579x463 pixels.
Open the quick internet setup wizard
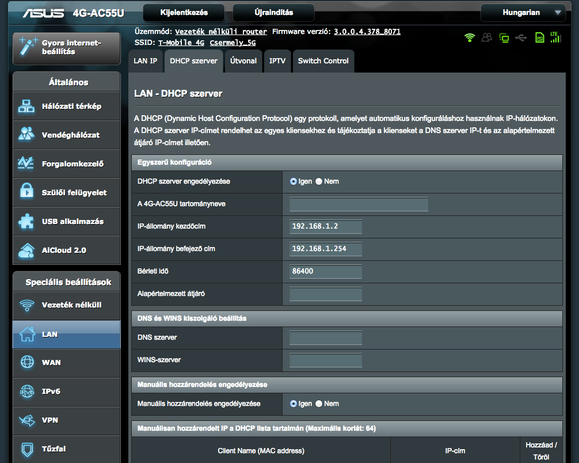(x=66, y=48)
